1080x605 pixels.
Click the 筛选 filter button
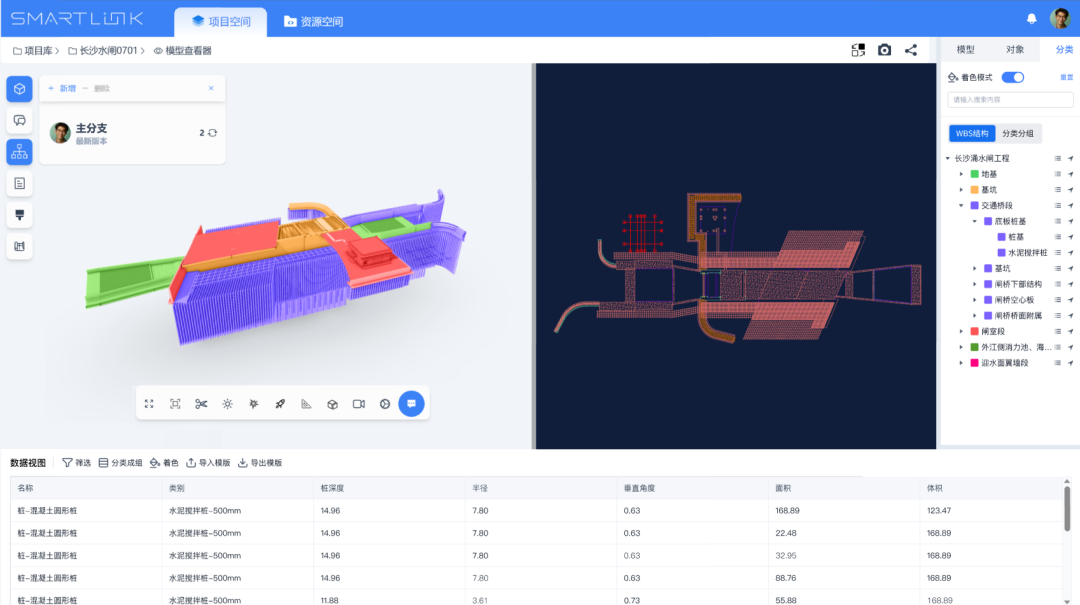click(76, 463)
